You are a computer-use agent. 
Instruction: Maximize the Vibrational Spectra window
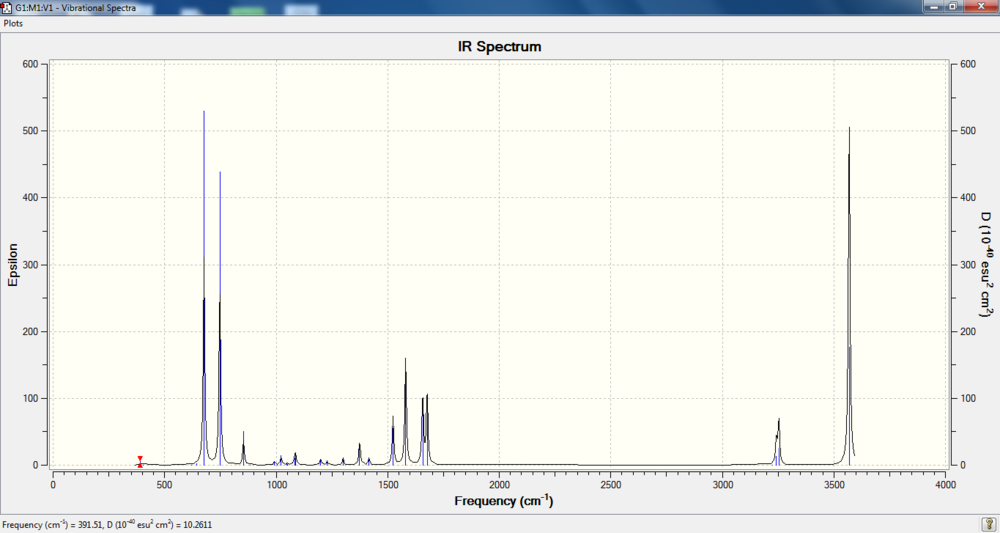(x=953, y=6)
